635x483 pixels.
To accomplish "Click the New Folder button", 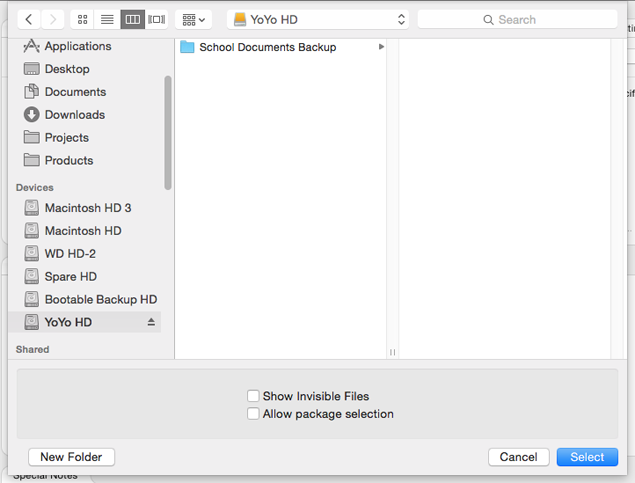I will click(x=71, y=457).
